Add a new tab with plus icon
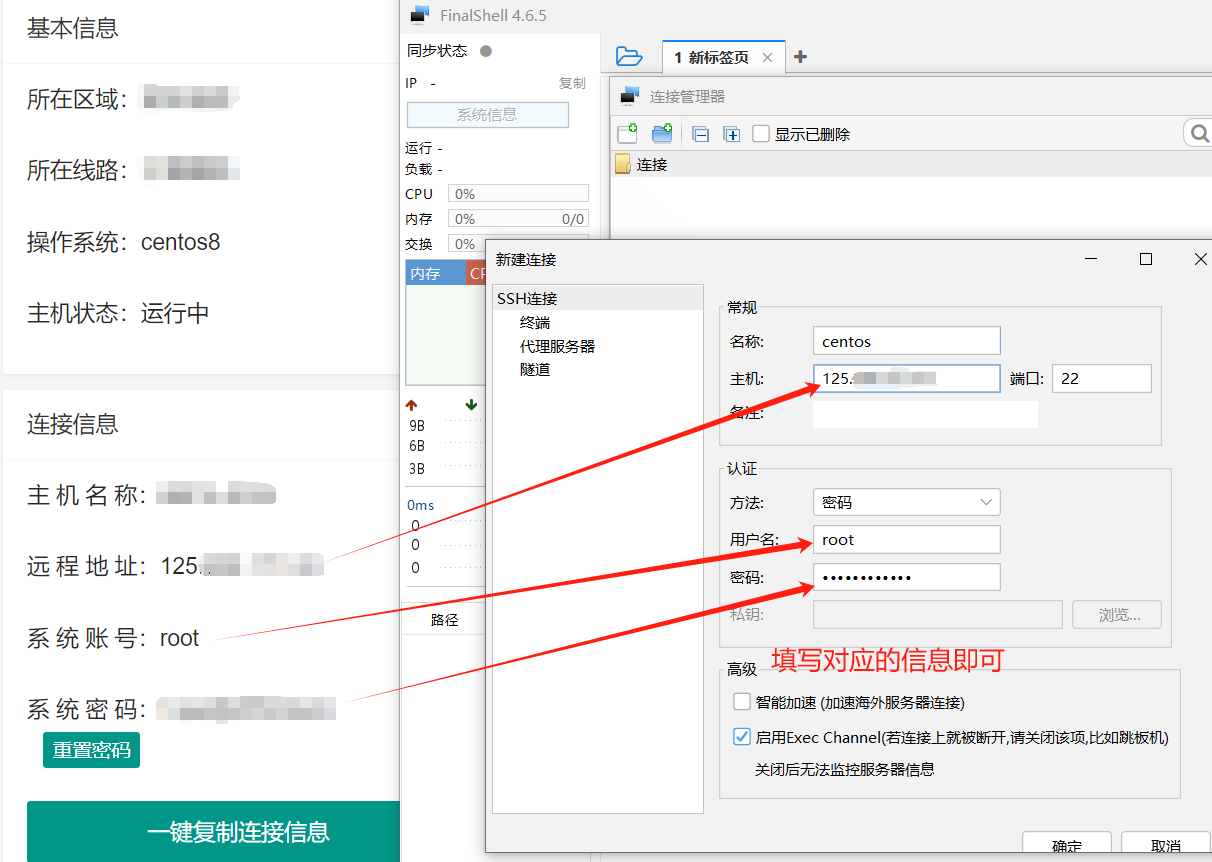This screenshot has height=862, width=1212. 800,57
